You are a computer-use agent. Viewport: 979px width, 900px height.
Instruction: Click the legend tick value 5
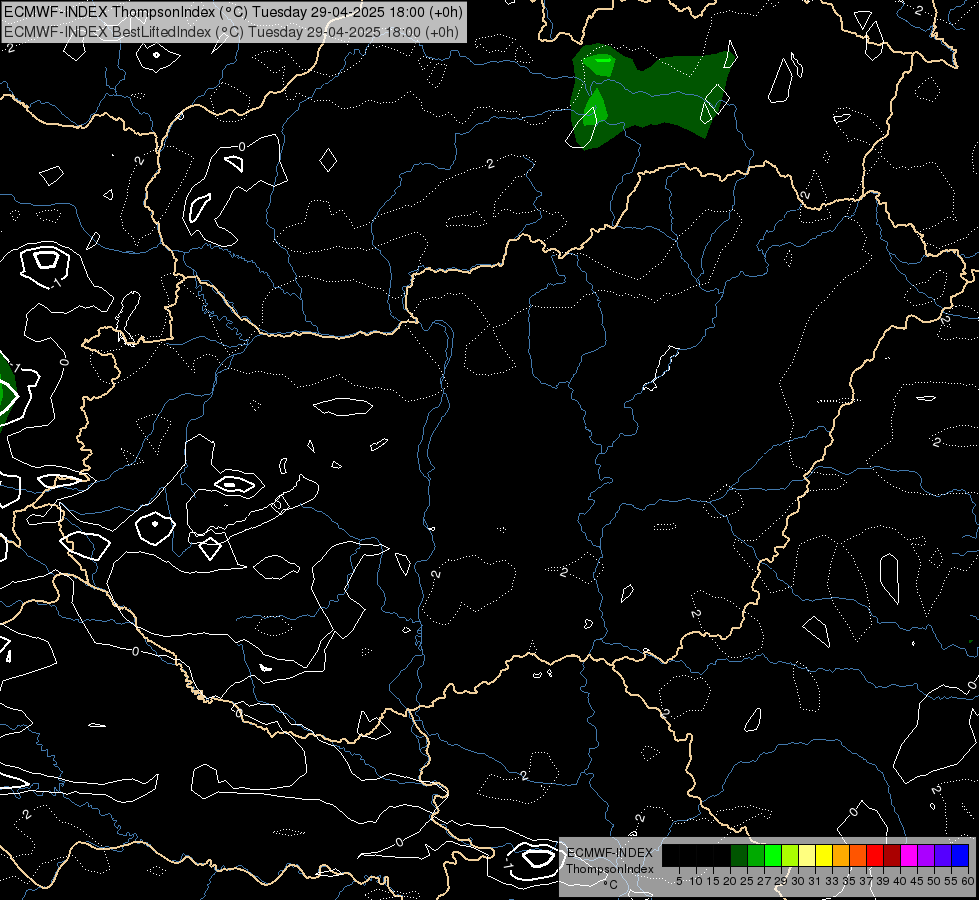(679, 881)
